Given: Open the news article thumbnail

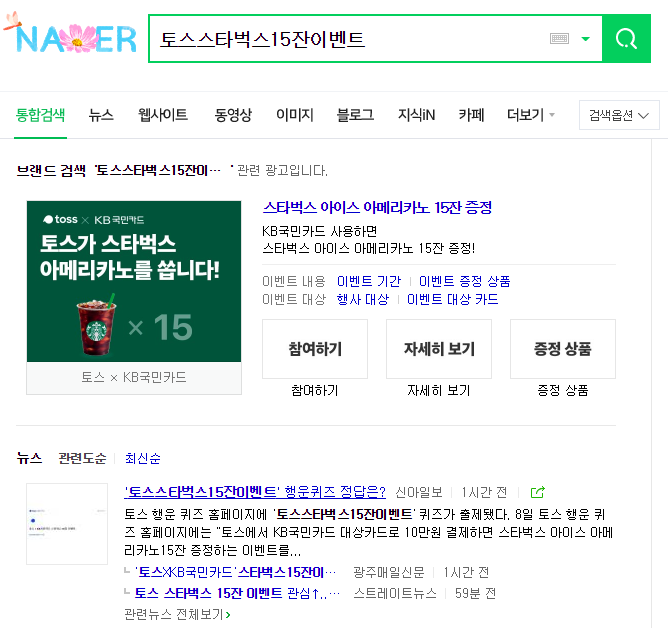Looking at the screenshot, I should tap(67, 524).
